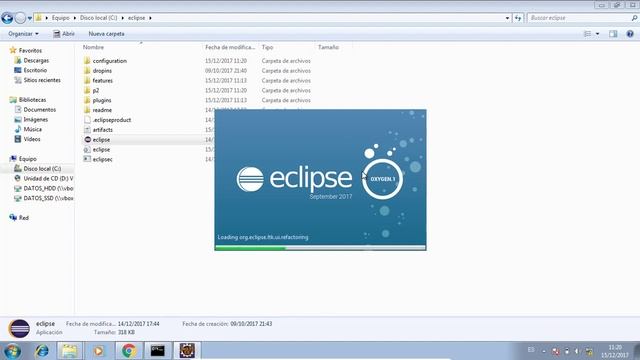This screenshot has height=360, width=640.
Task: Open the Windows Start button
Action: point(12,351)
